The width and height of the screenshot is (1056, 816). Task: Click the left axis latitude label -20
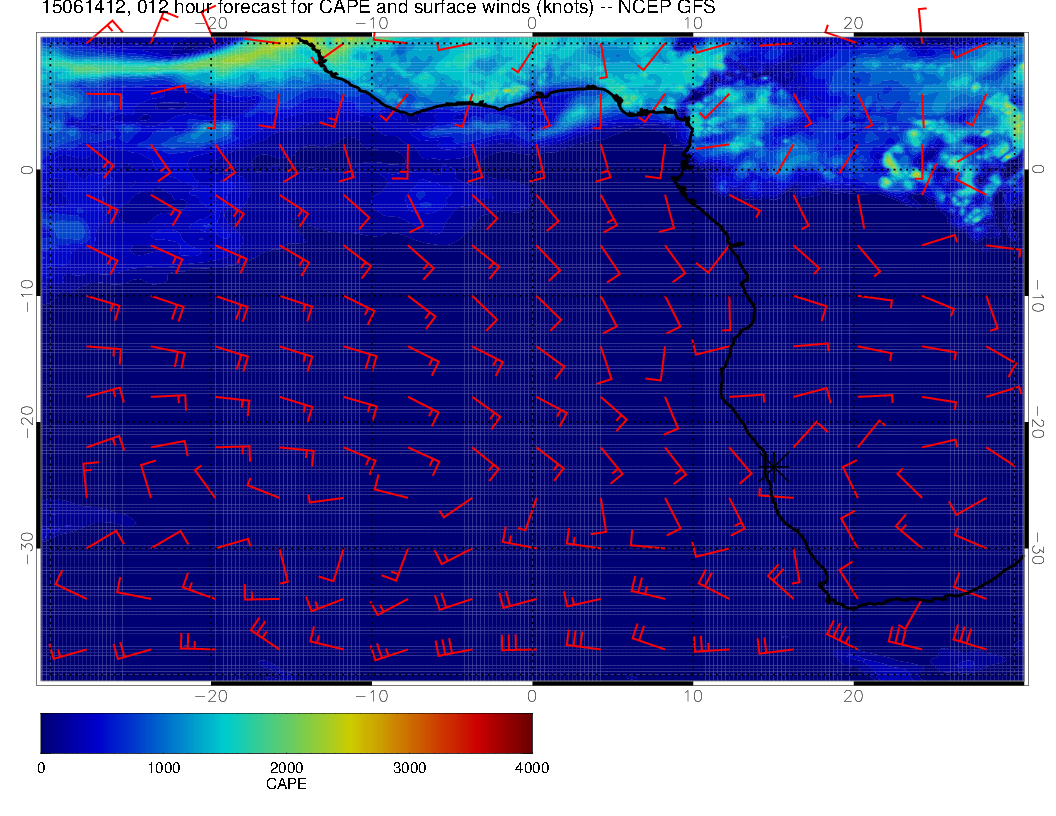point(26,421)
